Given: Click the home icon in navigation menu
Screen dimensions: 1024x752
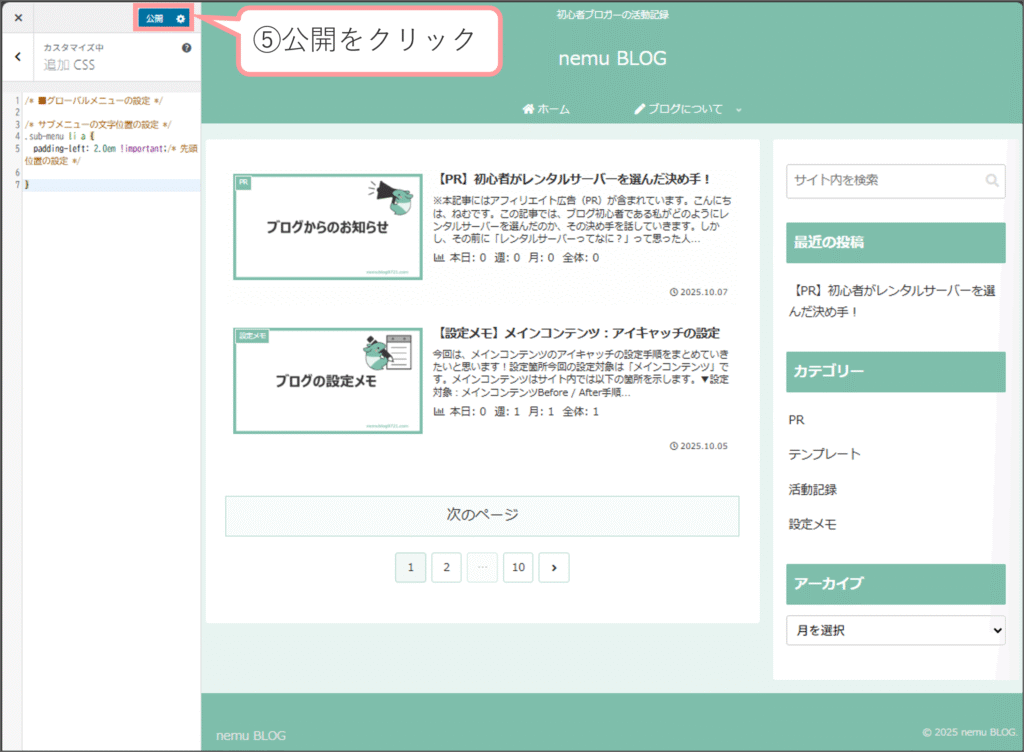Looking at the screenshot, I should [528, 109].
